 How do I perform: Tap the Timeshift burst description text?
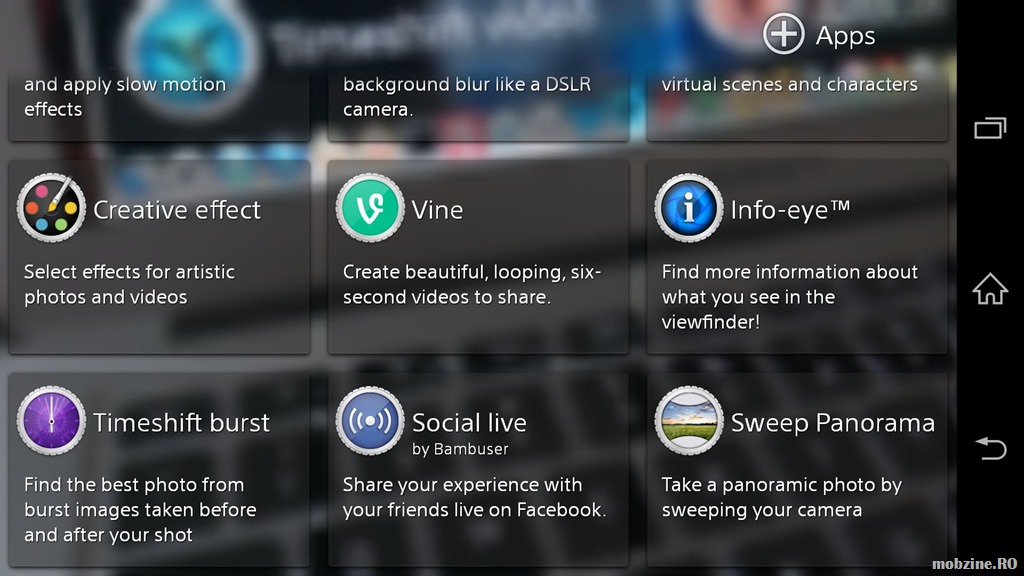(x=140, y=510)
